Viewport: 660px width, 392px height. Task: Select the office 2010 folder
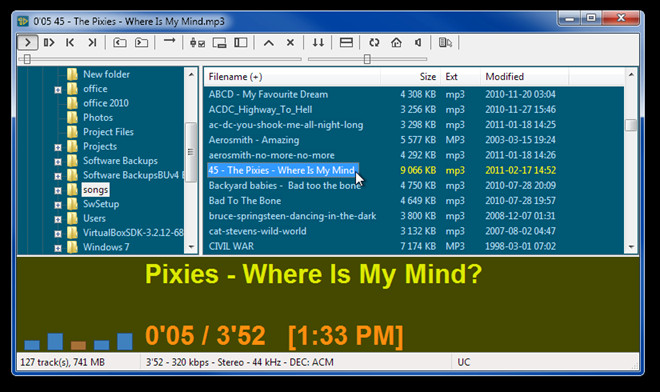click(x=106, y=103)
